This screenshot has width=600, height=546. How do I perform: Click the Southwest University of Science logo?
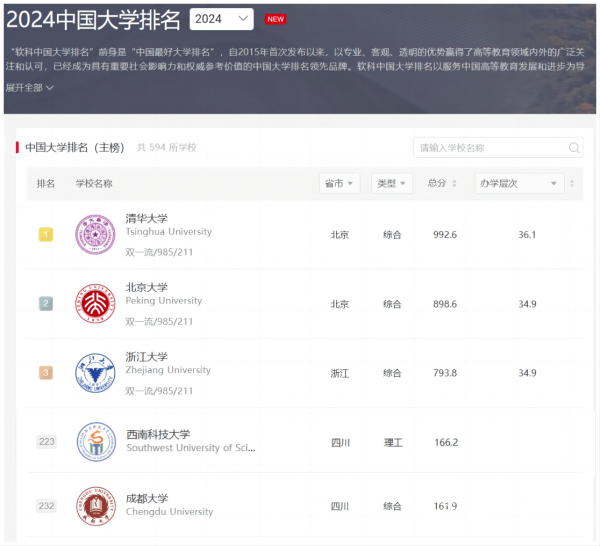[96, 442]
